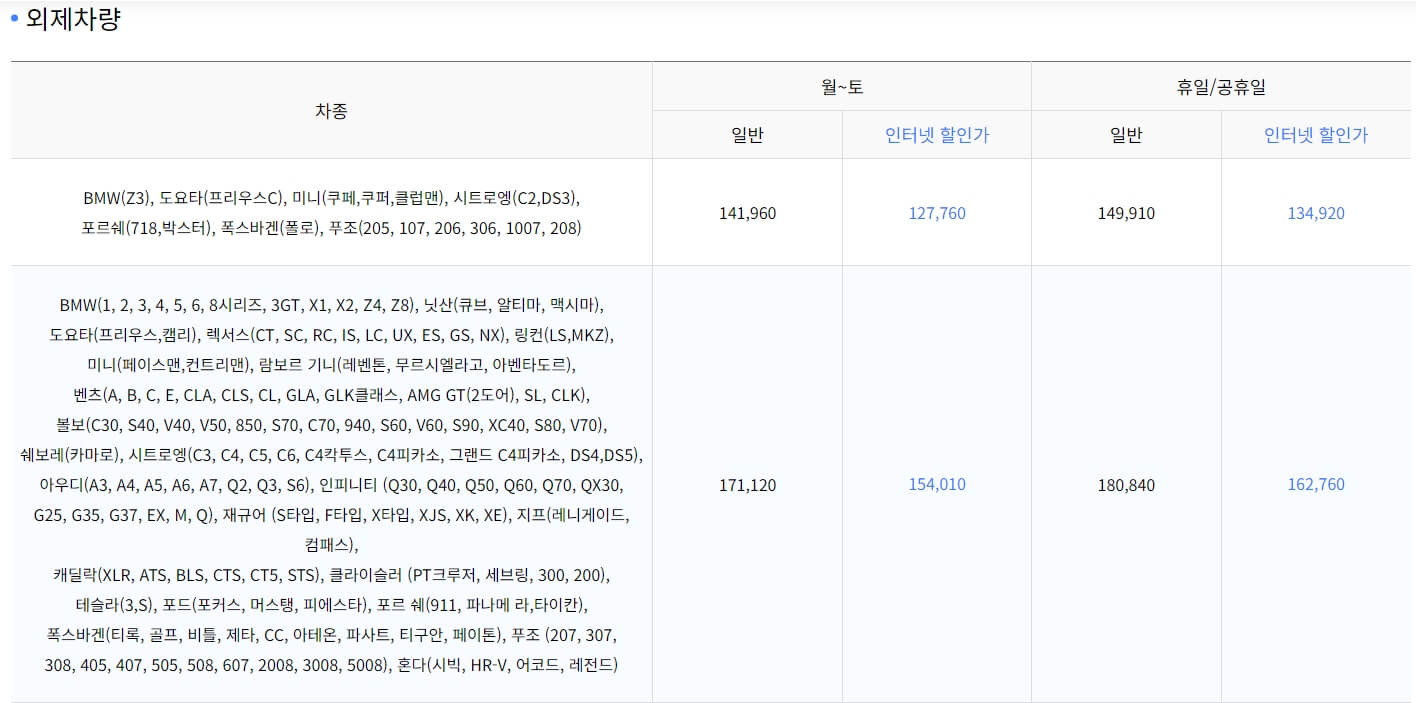
Task: Click 인터넷 할인가 header under 월~토
Action: point(937,135)
